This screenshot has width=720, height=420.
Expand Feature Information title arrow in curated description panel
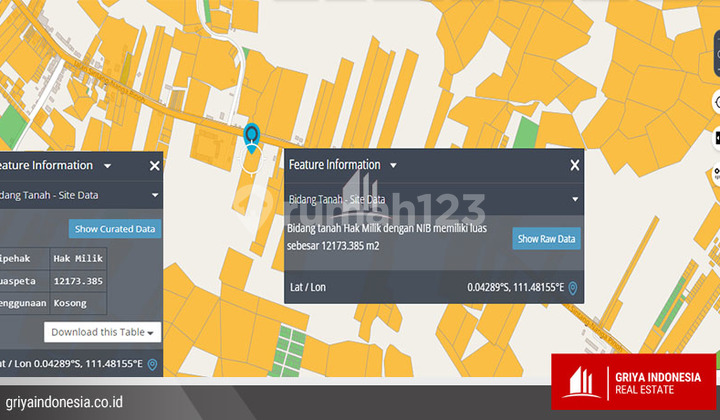pos(393,165)
